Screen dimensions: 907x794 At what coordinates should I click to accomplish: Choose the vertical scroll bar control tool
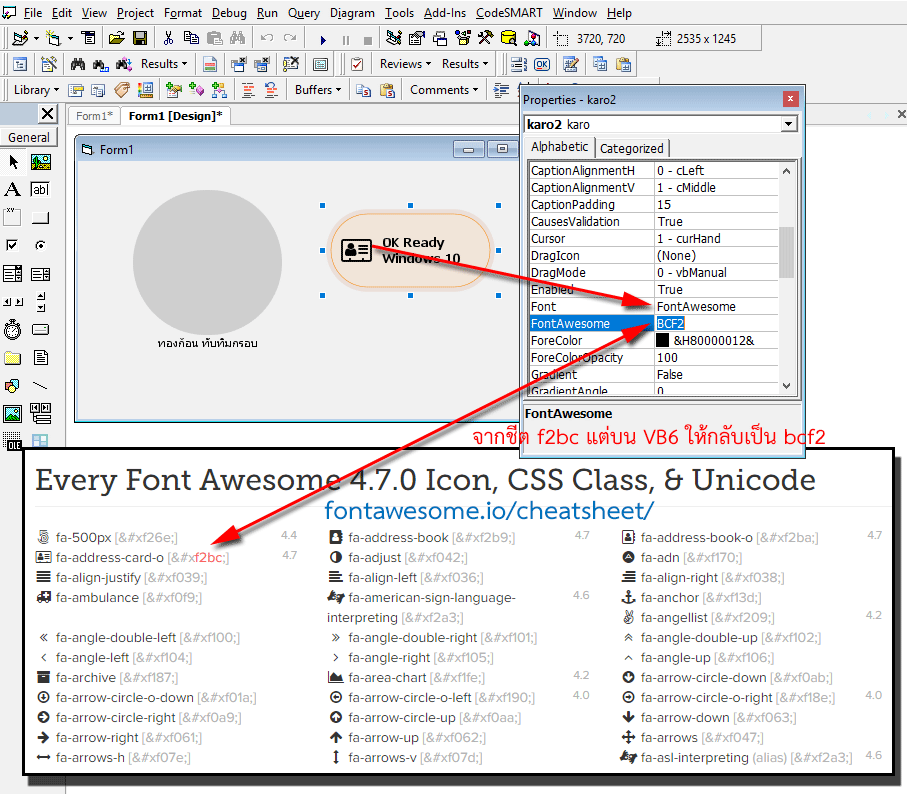[40, 301]
